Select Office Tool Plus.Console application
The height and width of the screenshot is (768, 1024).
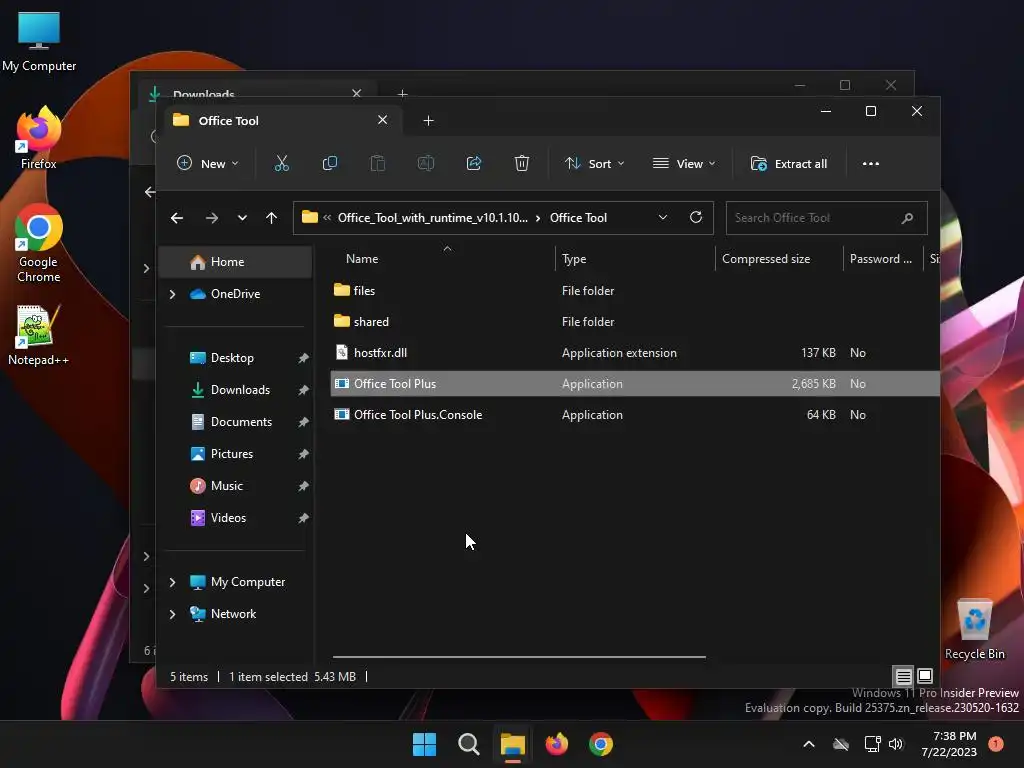(x=635, y=415)
